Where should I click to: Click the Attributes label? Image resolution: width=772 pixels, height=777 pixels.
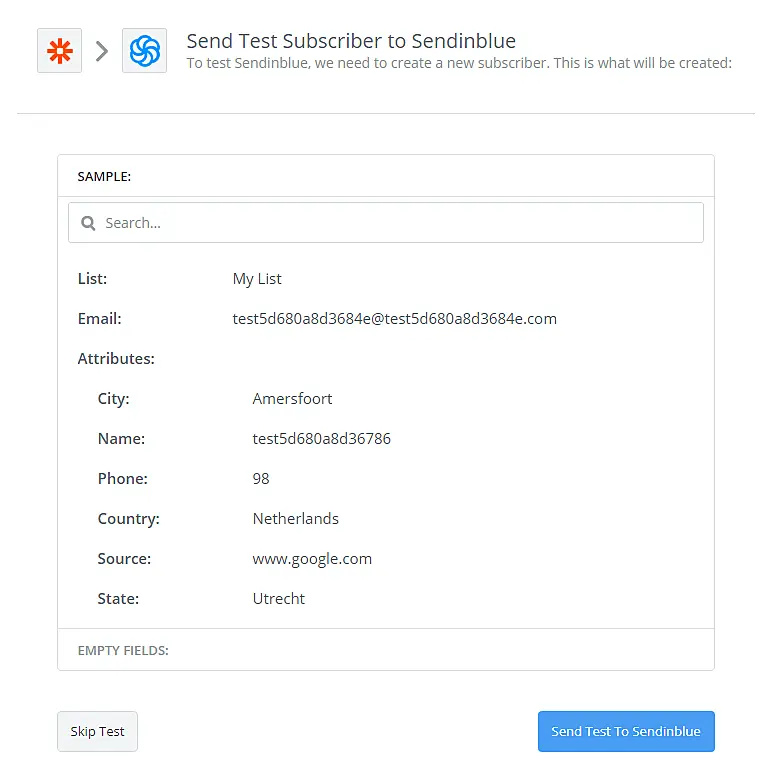coord(116,359)
